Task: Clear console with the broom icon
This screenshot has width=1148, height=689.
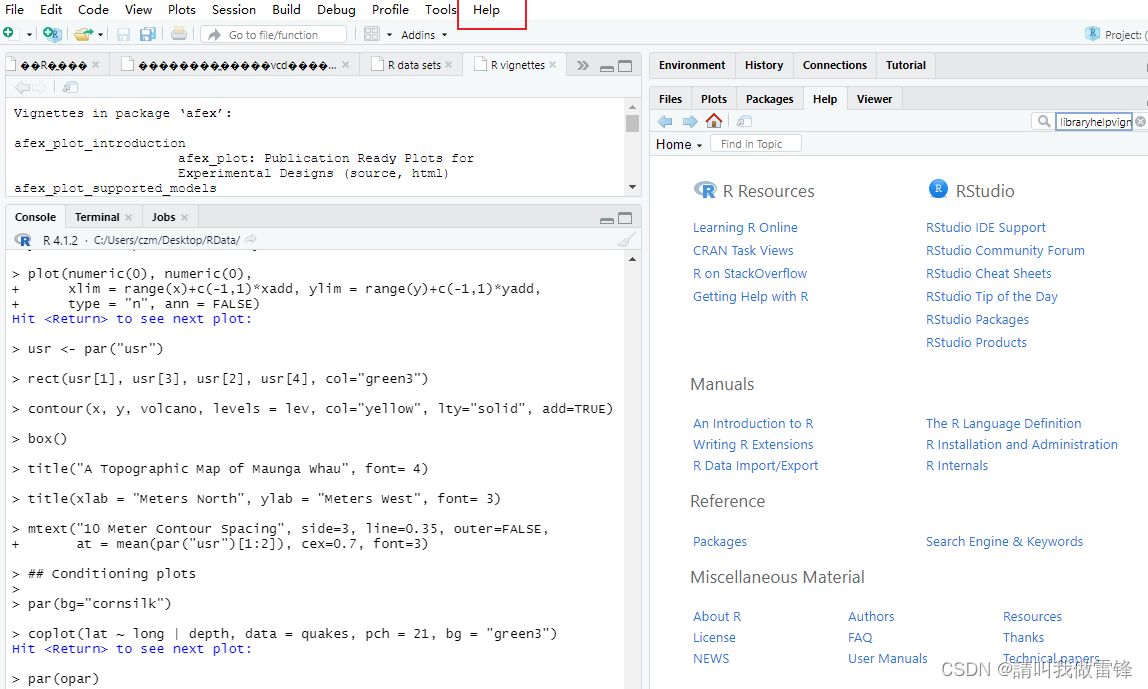Action: tap(626, 240)
